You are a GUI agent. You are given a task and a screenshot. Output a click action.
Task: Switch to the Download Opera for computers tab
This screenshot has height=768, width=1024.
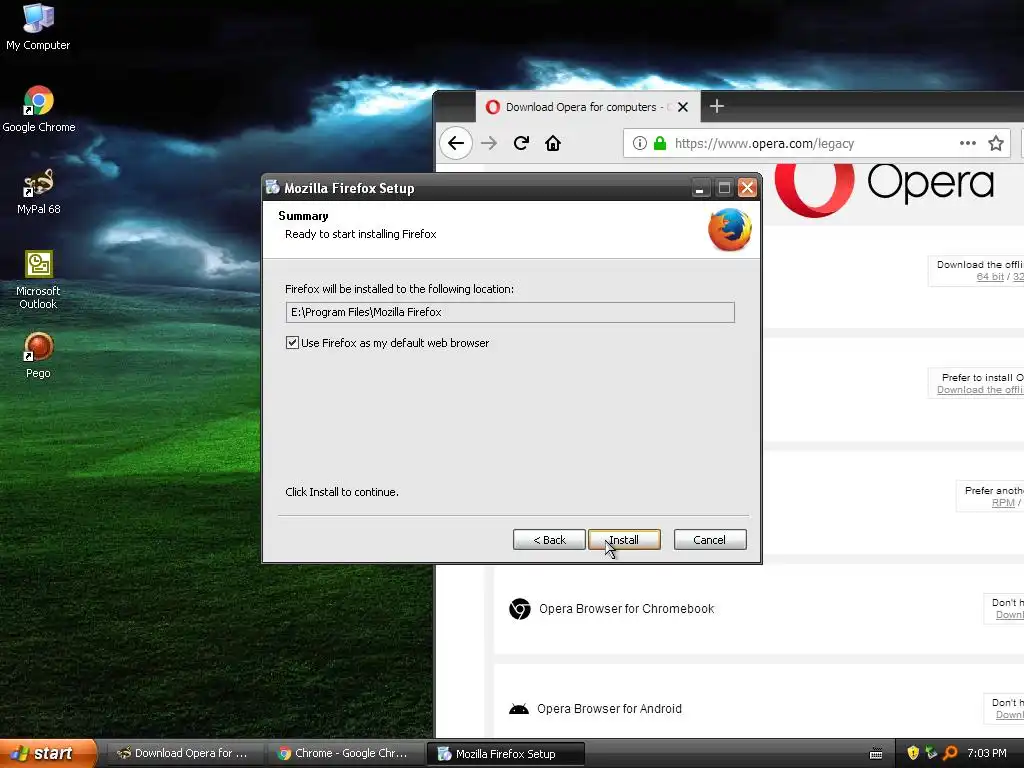click(x=588, y=107)
